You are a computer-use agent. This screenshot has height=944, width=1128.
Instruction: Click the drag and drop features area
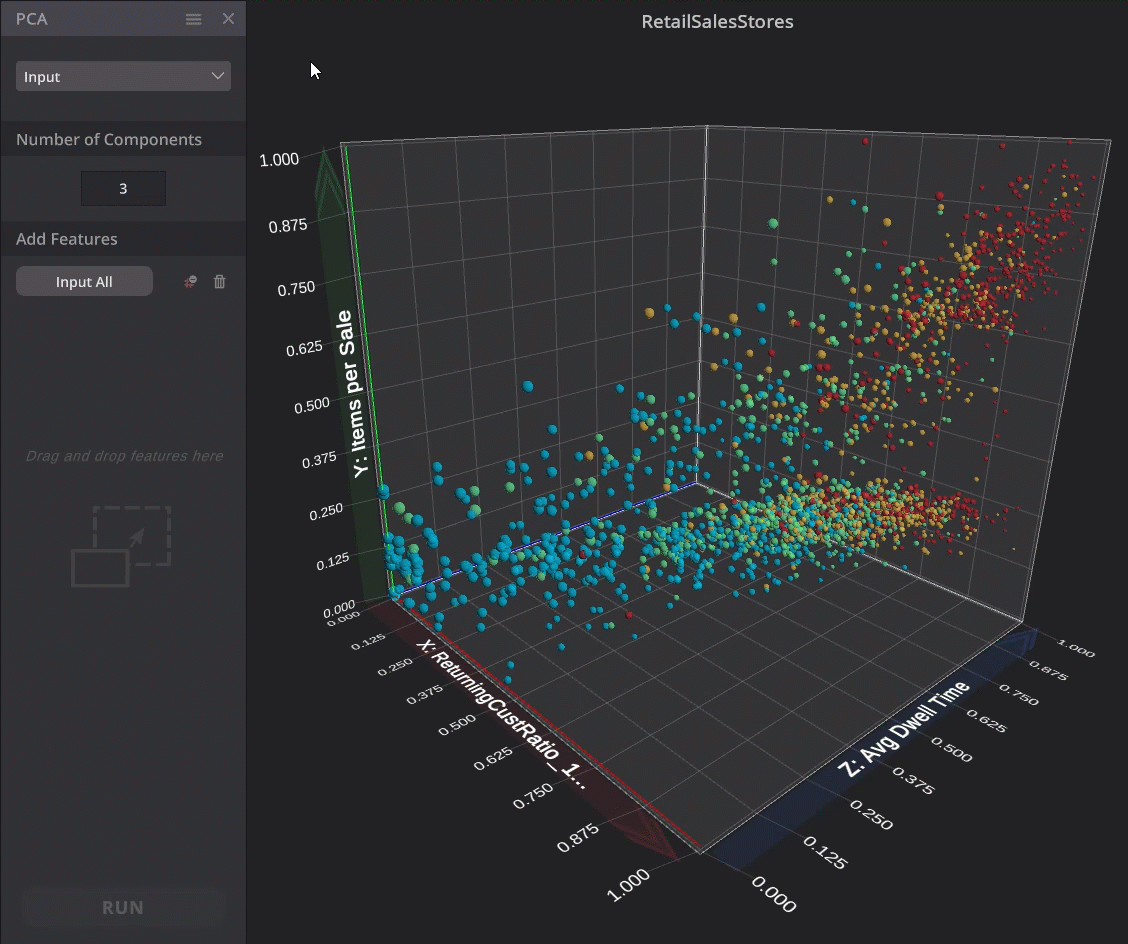pos(123,519)
